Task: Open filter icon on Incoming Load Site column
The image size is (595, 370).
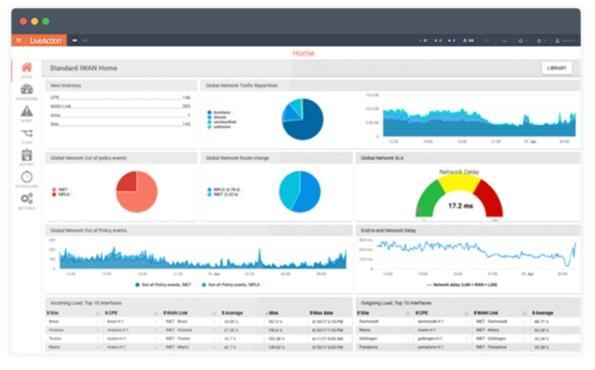Action: click(98, 313)
